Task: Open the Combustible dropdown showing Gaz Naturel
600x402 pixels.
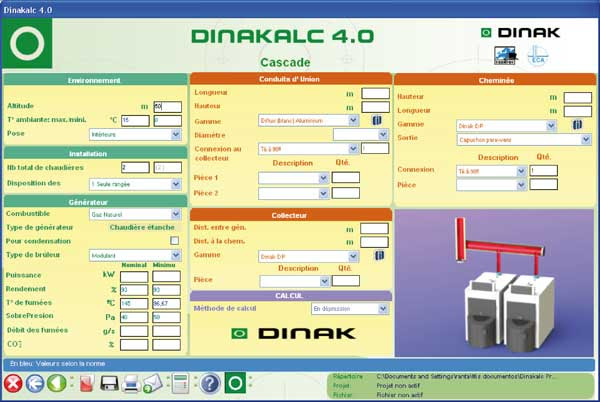Action: click(135, 214)
